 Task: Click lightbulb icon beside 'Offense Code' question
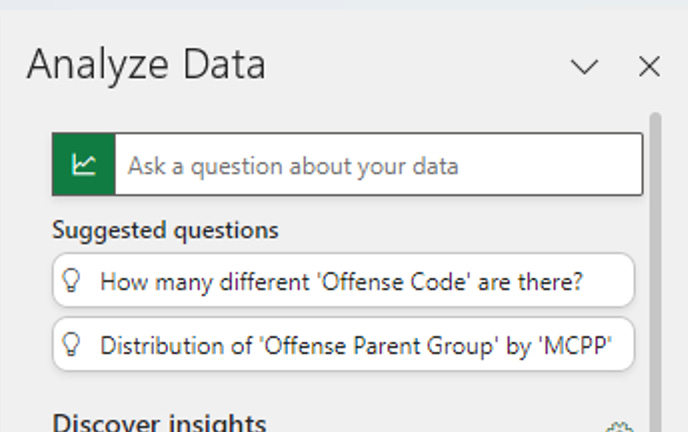(x=72, y=281)
